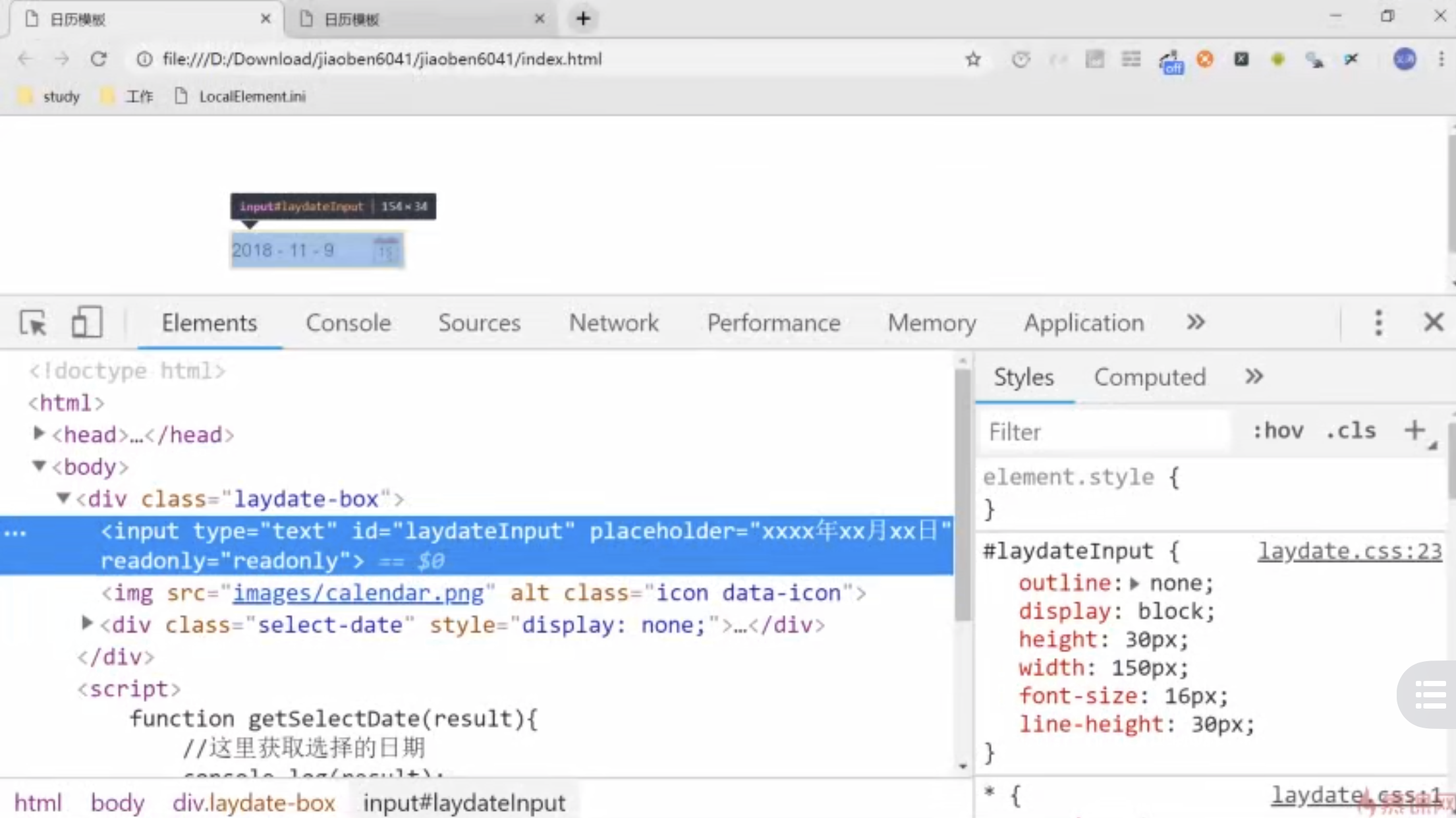
Task: Toggle the device toolbar icon
Action: click(86, 322)
